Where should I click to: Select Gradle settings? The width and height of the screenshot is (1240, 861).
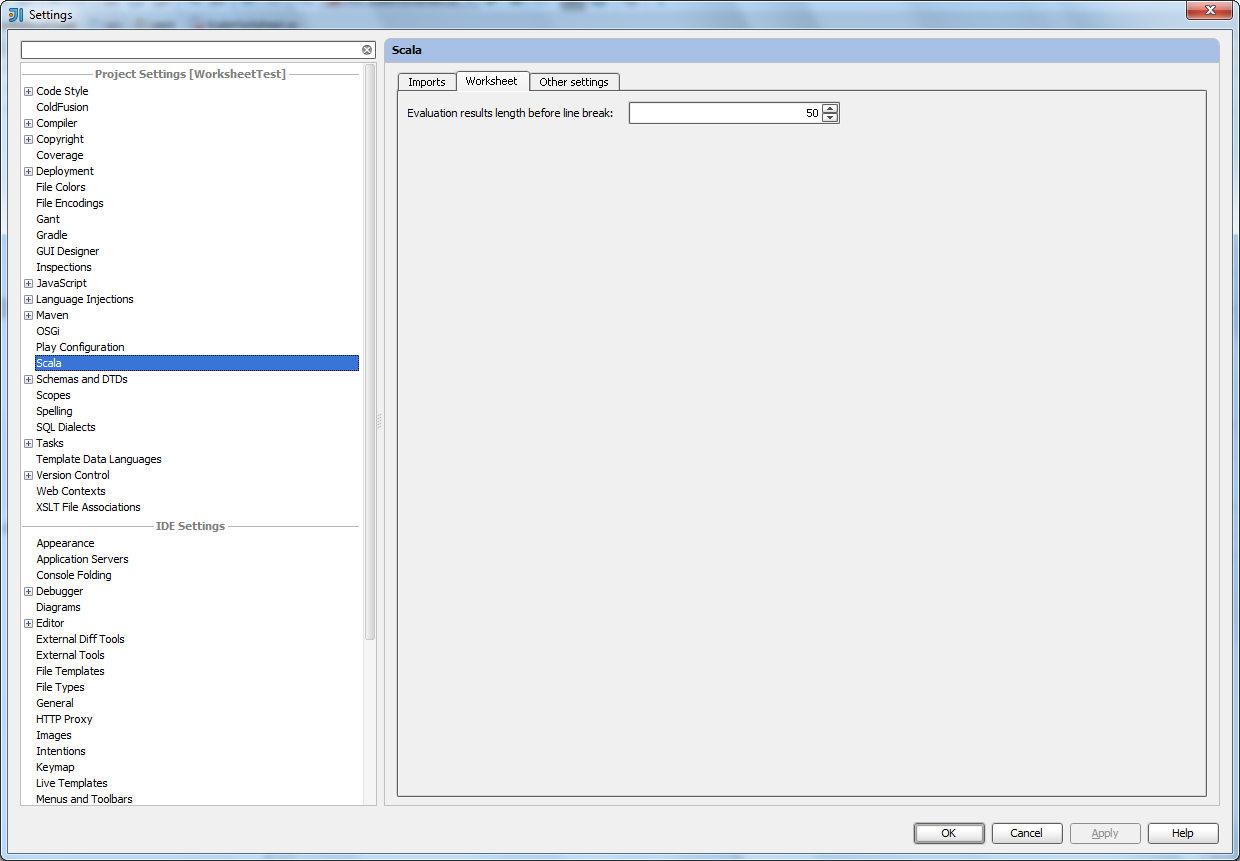[x=52, y=235]
